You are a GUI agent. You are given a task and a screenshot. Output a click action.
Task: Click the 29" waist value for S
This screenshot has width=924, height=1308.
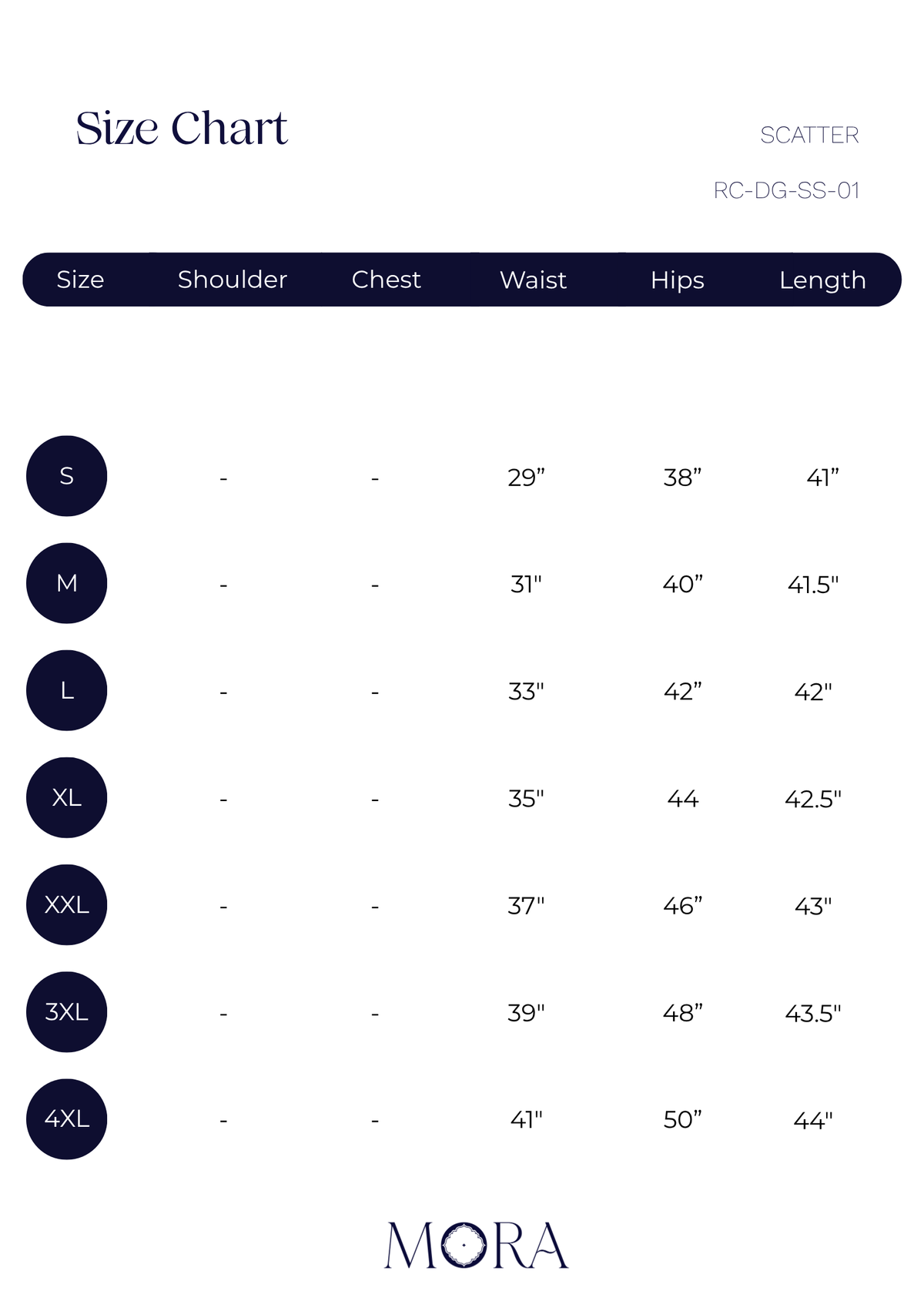[526, 478]
